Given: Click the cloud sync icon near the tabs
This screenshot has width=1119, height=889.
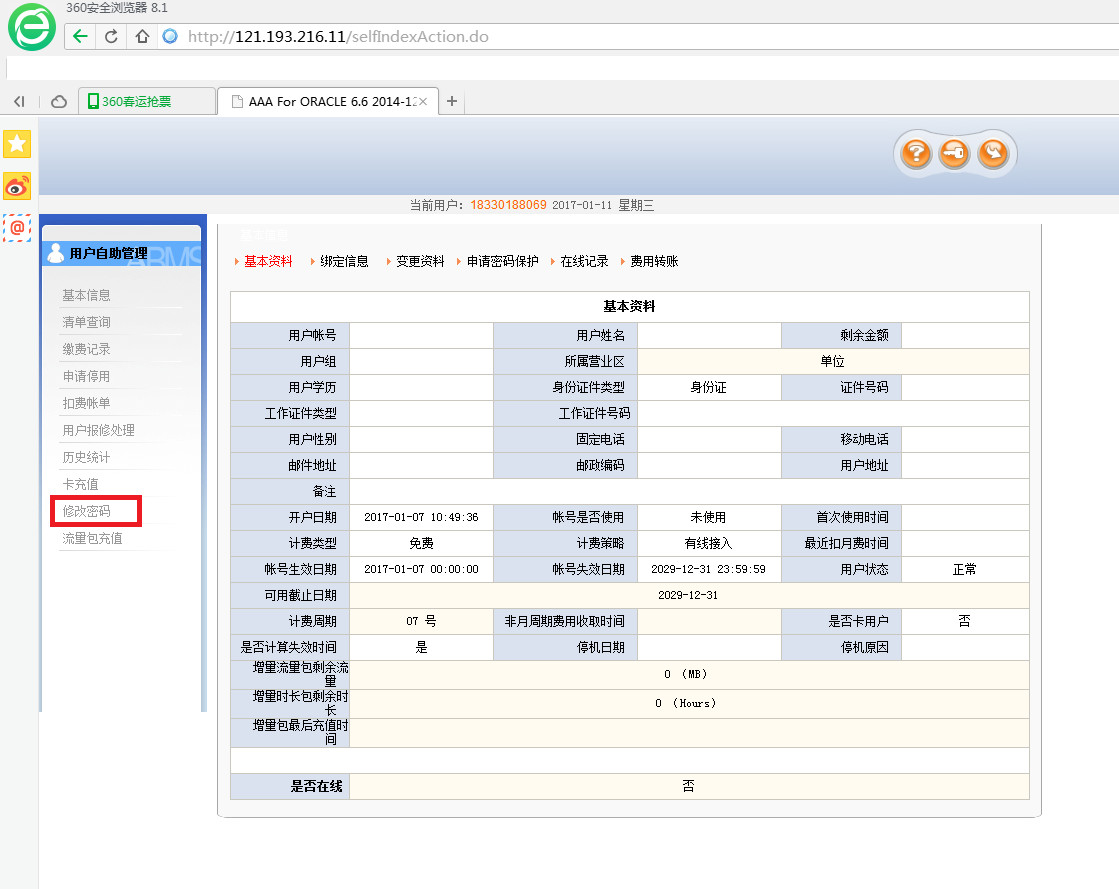Looking at the screenshot, I should tap(58, 101).
